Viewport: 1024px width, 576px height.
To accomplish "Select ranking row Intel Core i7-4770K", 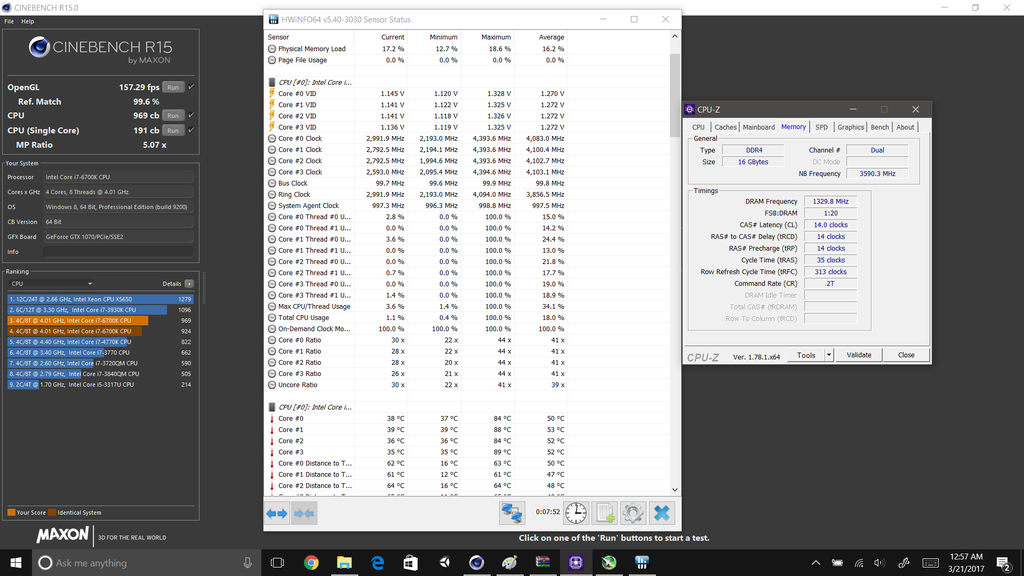I will 100,342.
